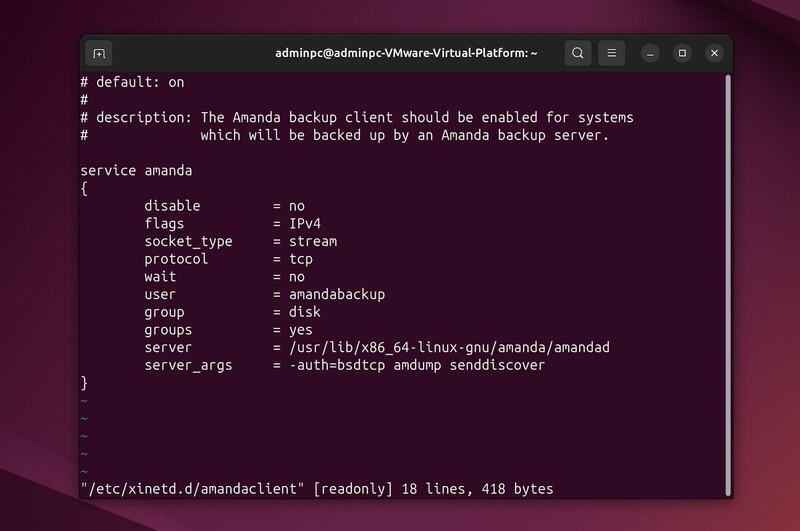Click the 'yes' value for groups
Screen dimensions: 800x531
coord(301,330)
